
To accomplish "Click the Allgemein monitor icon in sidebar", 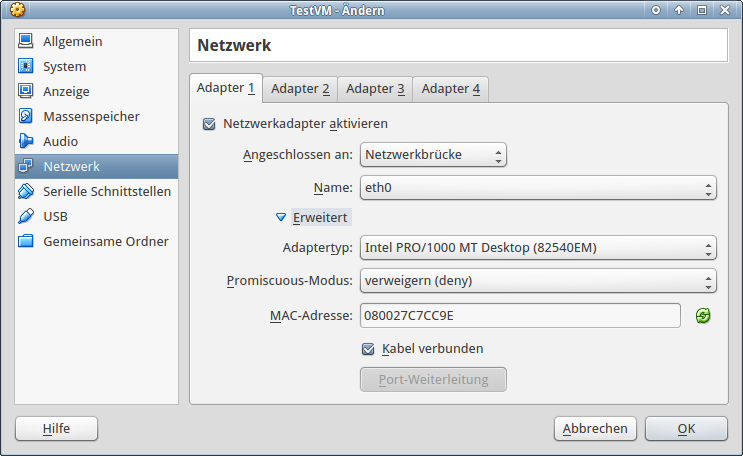I will pyautogui.click(x=26, y=42).
